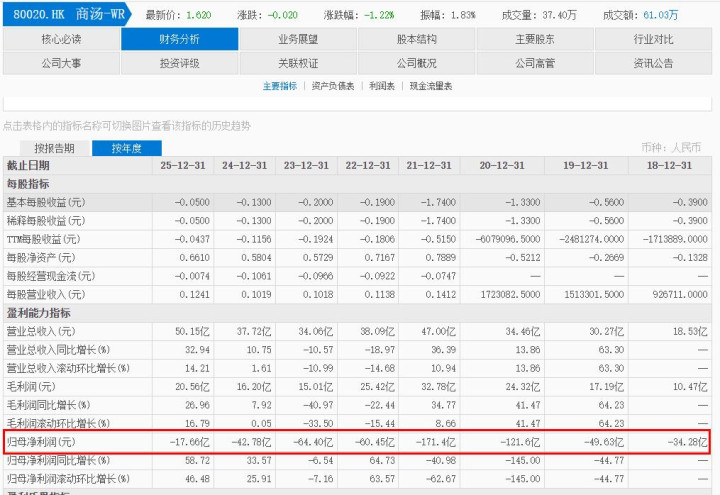
Task: Open the 投资评级 tab
Action: (x=180, y=62)
